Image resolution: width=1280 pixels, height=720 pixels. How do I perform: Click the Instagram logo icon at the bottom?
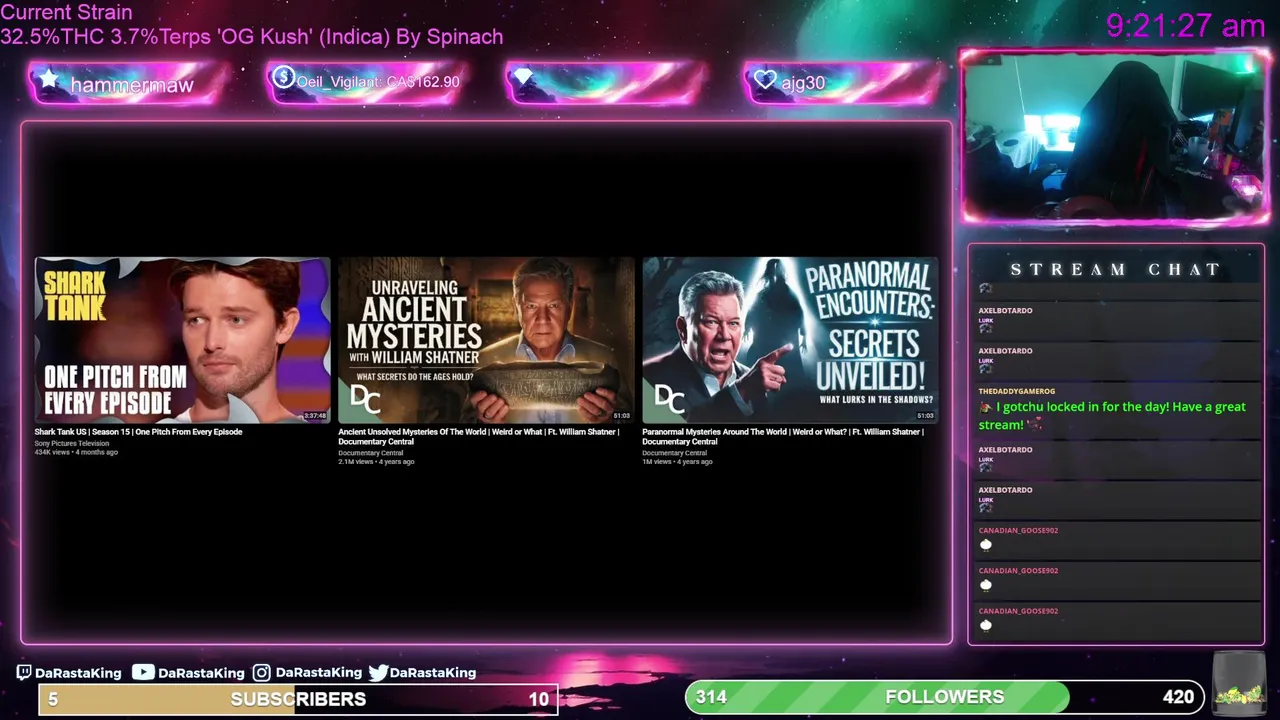(261, 672)
